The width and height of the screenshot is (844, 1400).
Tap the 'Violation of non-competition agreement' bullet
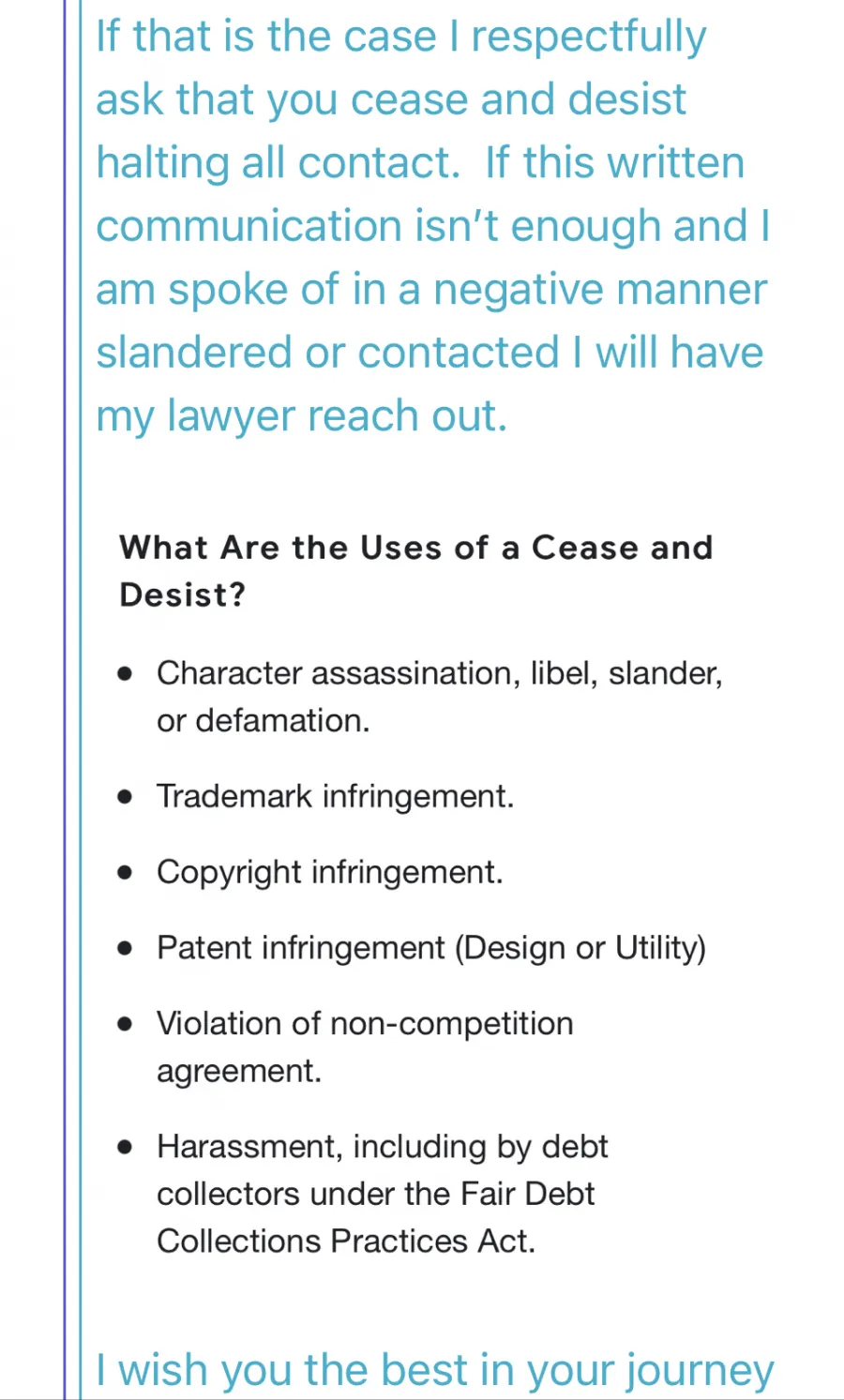coord(365,1046)
